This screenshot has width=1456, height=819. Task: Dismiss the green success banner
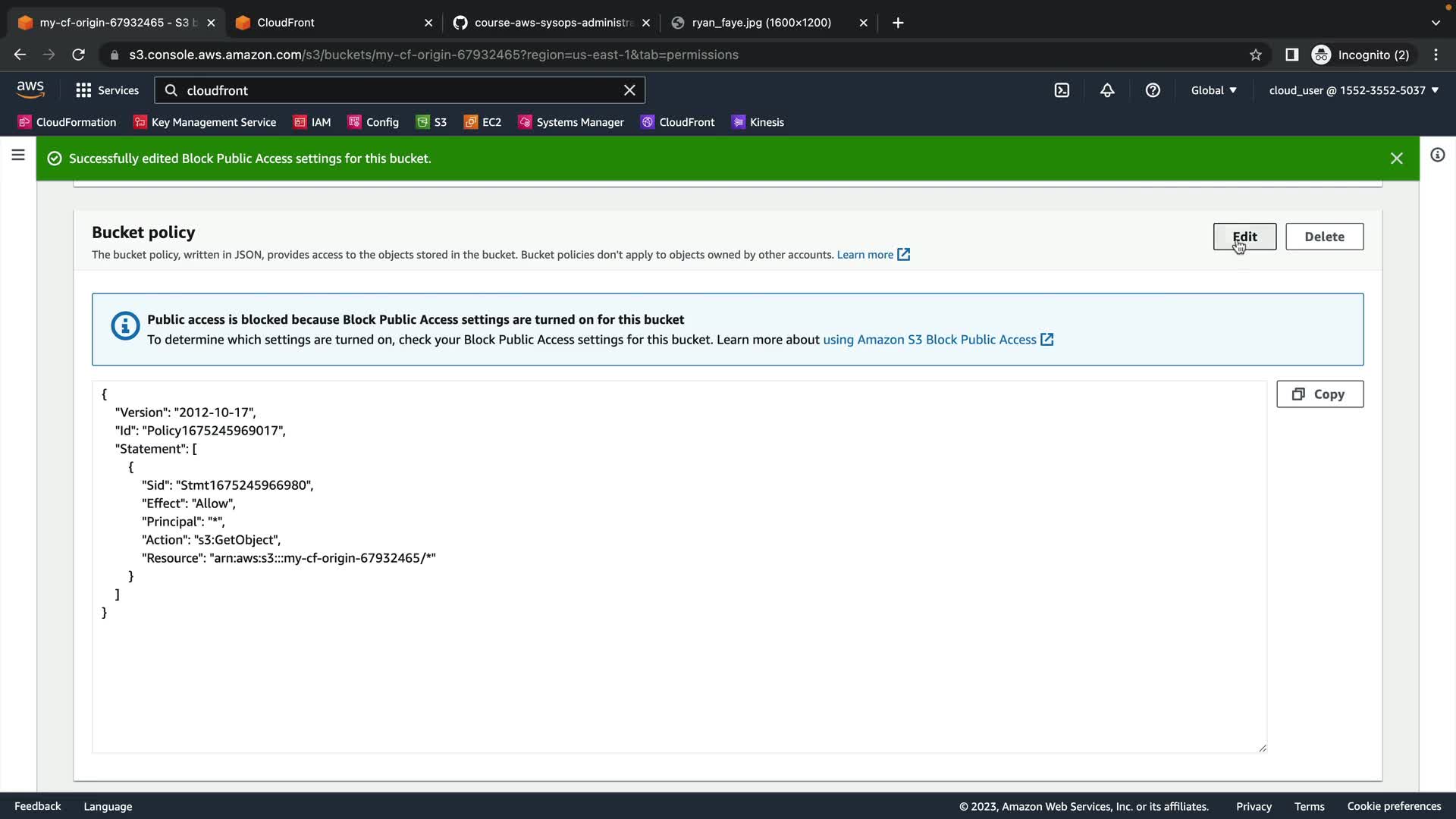[x=1397, y=158]
